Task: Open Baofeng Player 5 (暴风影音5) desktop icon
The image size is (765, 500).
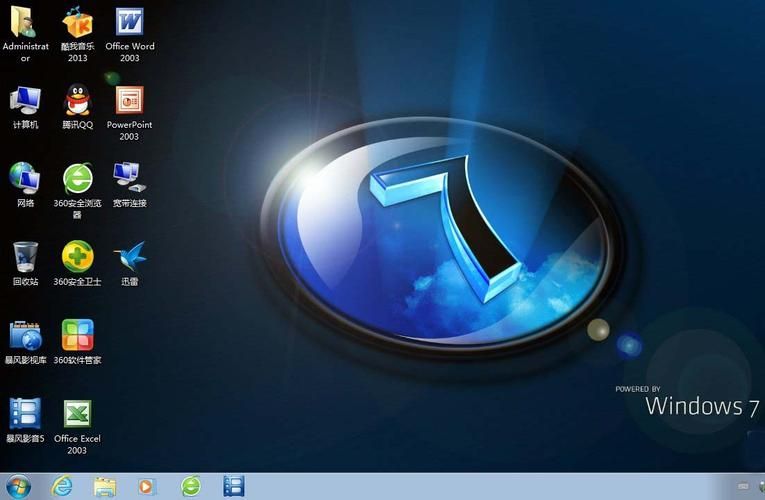Action: (25, 413)
